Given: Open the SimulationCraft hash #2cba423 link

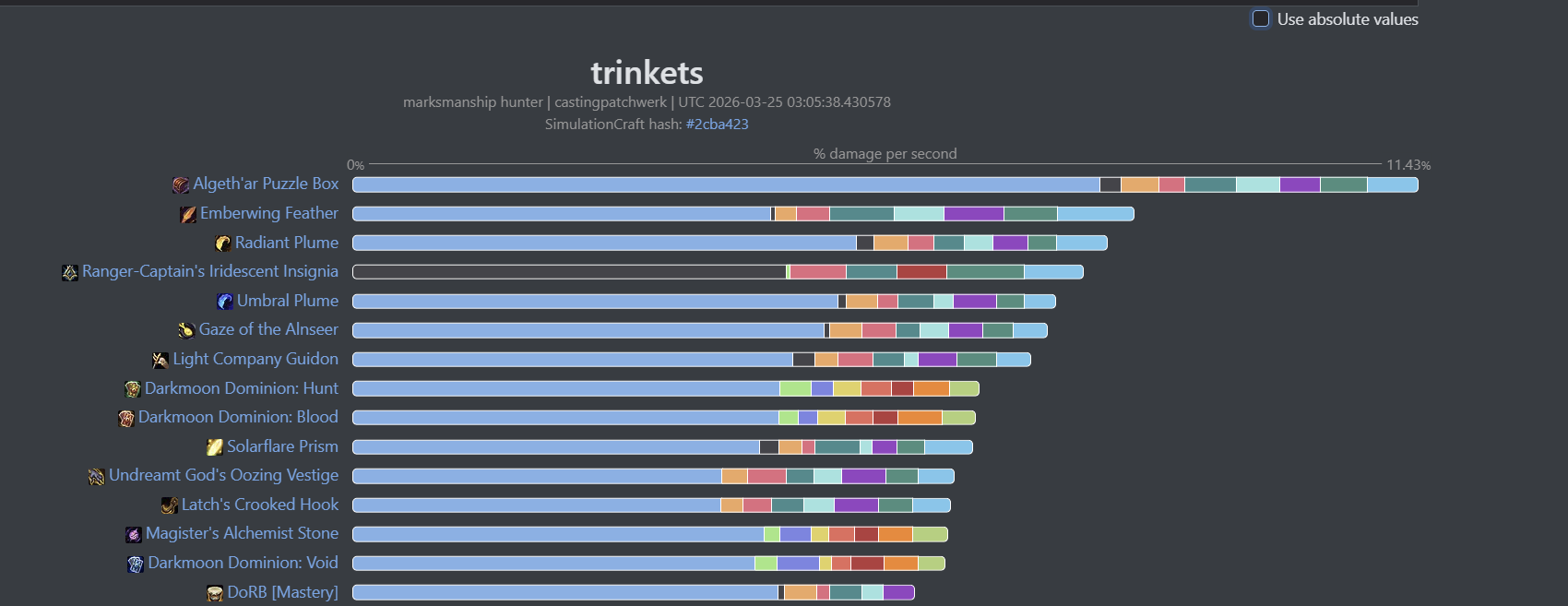Looking at the screenshot, I should (x=717, y=124).
